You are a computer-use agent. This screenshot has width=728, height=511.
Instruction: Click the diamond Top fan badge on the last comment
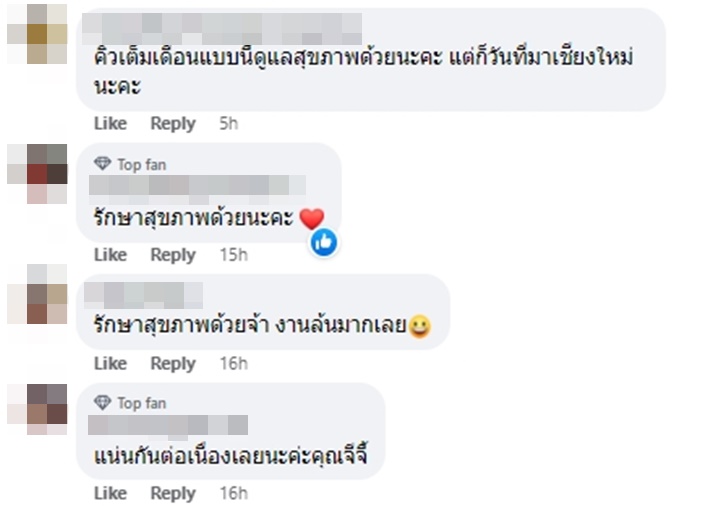pos(102,403)
